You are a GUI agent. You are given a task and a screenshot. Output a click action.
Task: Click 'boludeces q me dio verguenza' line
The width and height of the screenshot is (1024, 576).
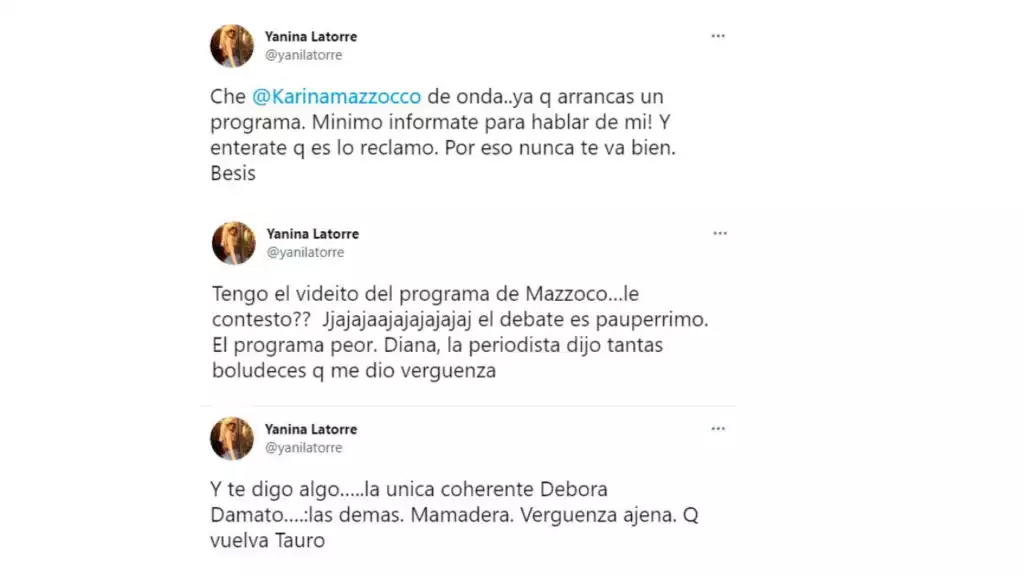354,371
